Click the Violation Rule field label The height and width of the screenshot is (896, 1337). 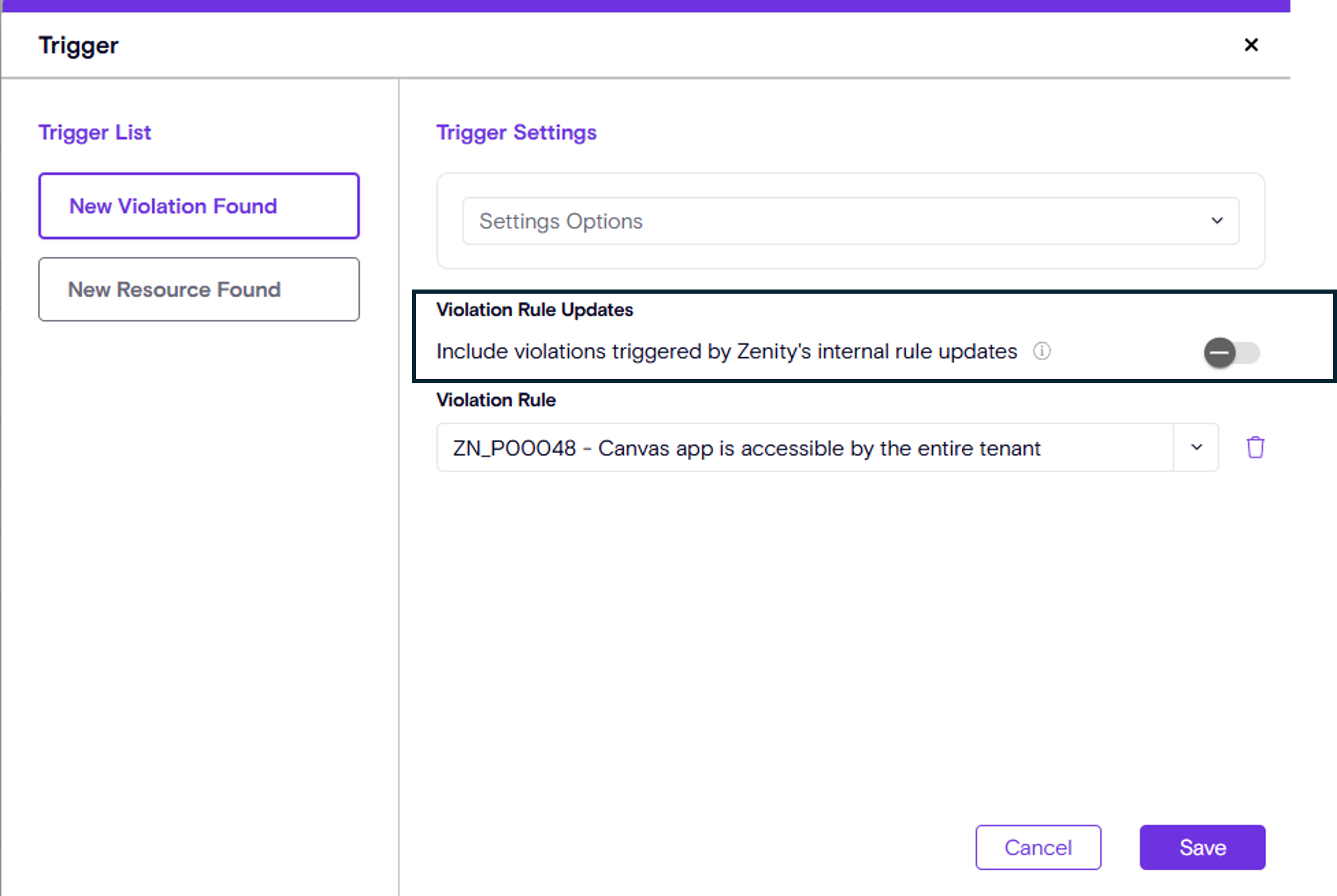click(x=495, y=400)
